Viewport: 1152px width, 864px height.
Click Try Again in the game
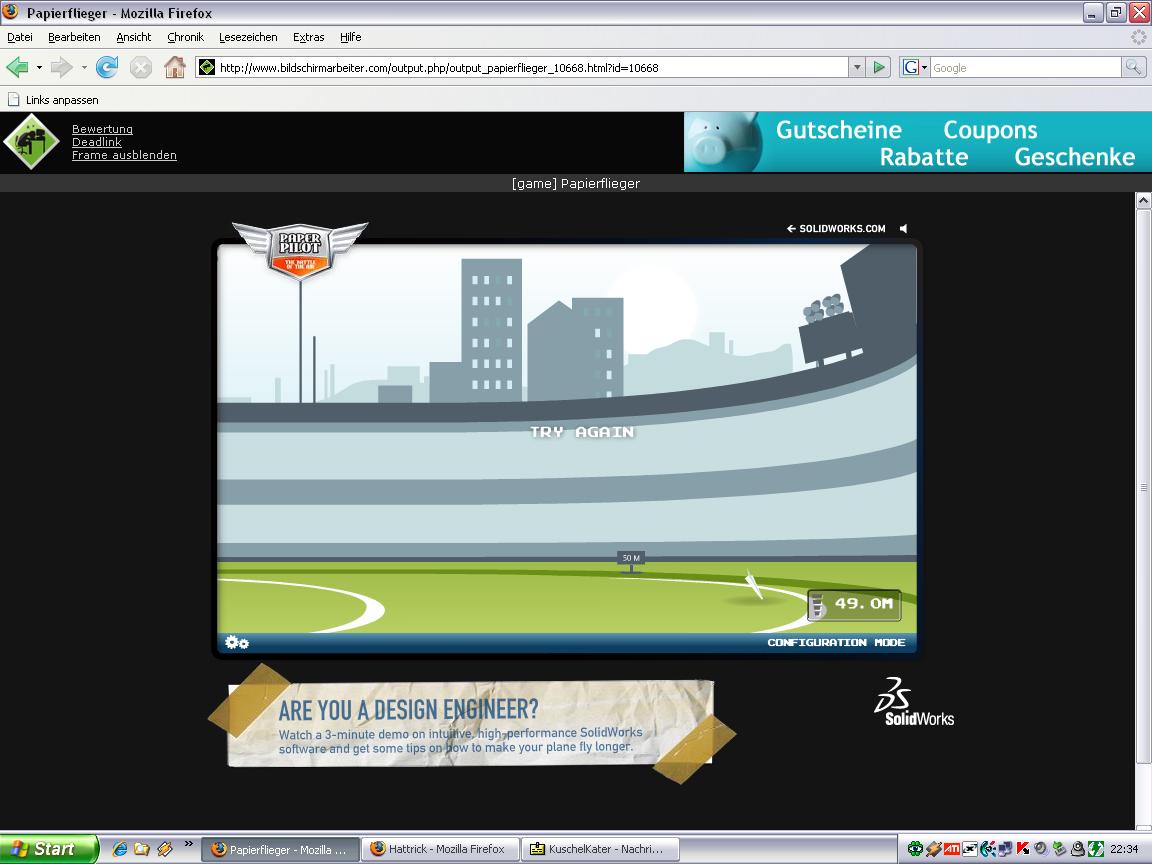[x=582, y=432]
